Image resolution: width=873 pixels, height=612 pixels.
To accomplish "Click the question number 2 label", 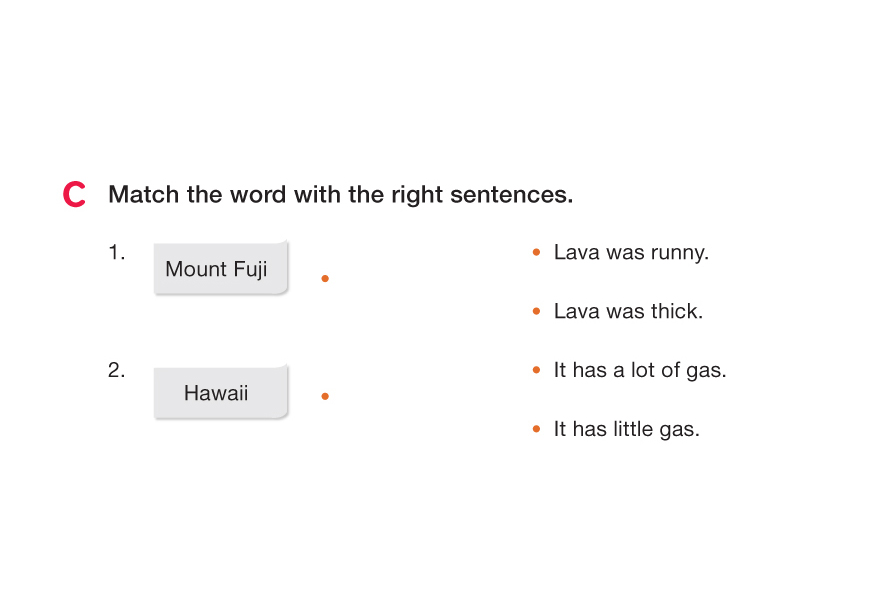I will 117,371.
